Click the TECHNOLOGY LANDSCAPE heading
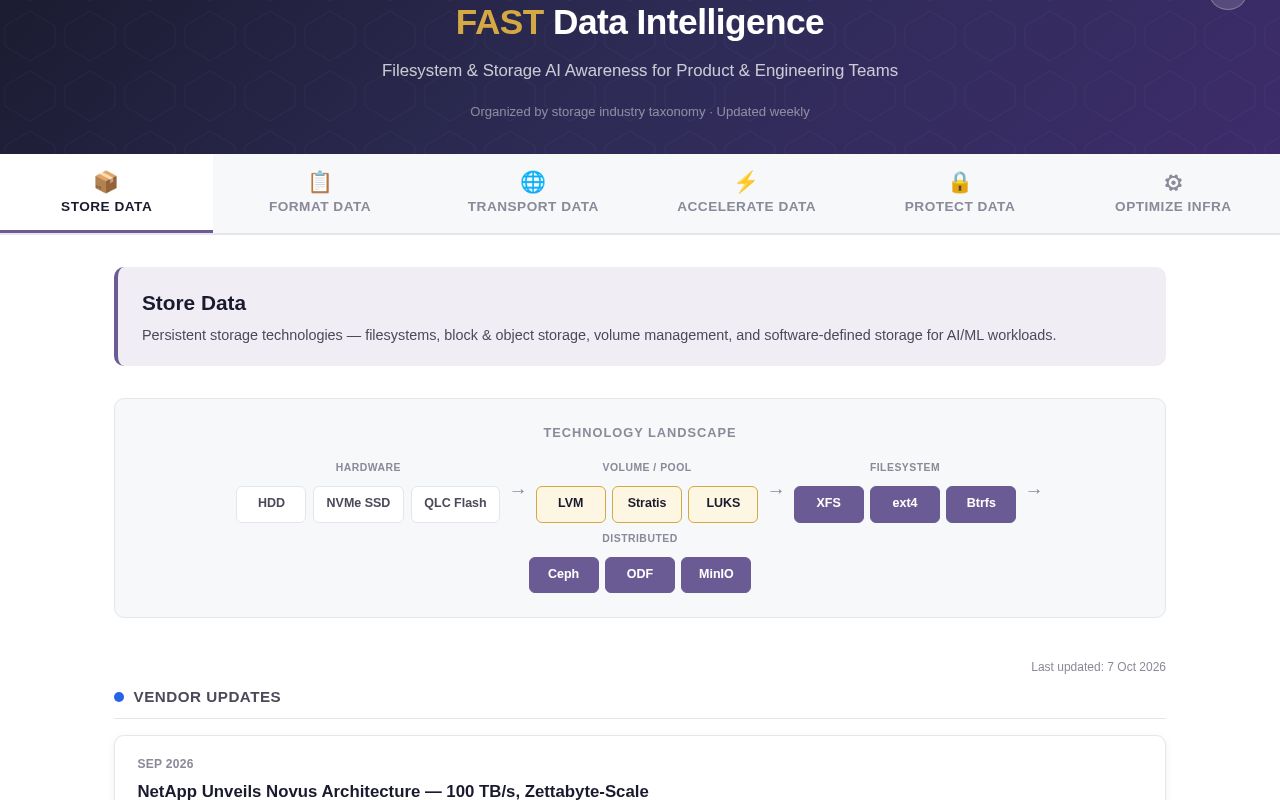The width and height of the screenshot is (1280, 800). (640, 433)
